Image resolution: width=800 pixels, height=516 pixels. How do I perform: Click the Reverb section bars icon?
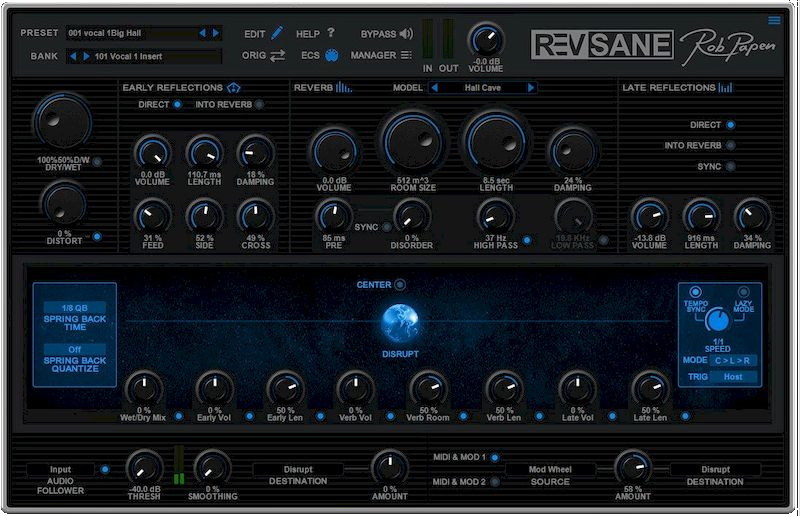(x=343, y=87)
